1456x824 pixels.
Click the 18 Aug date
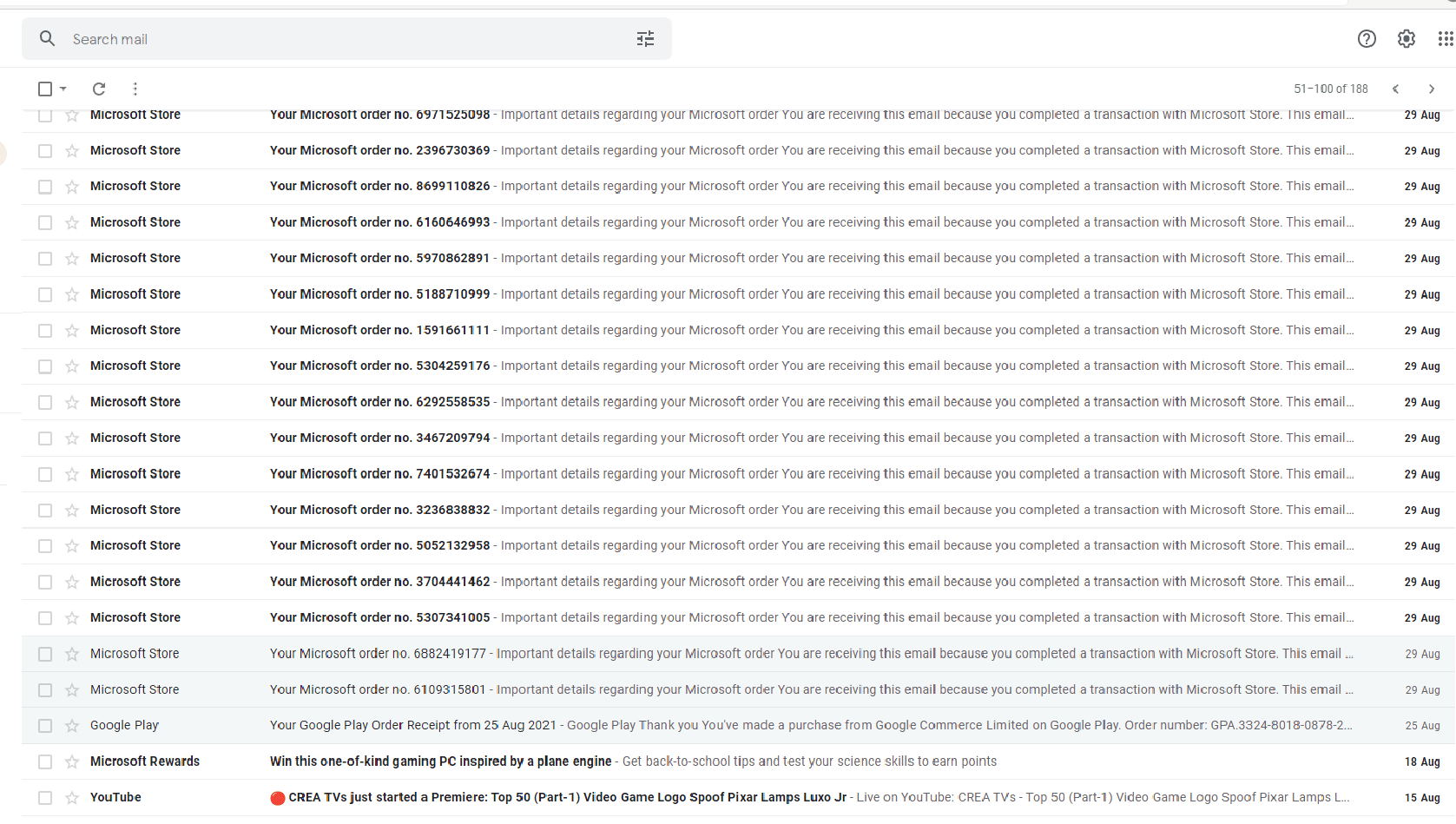[1422, 761]
